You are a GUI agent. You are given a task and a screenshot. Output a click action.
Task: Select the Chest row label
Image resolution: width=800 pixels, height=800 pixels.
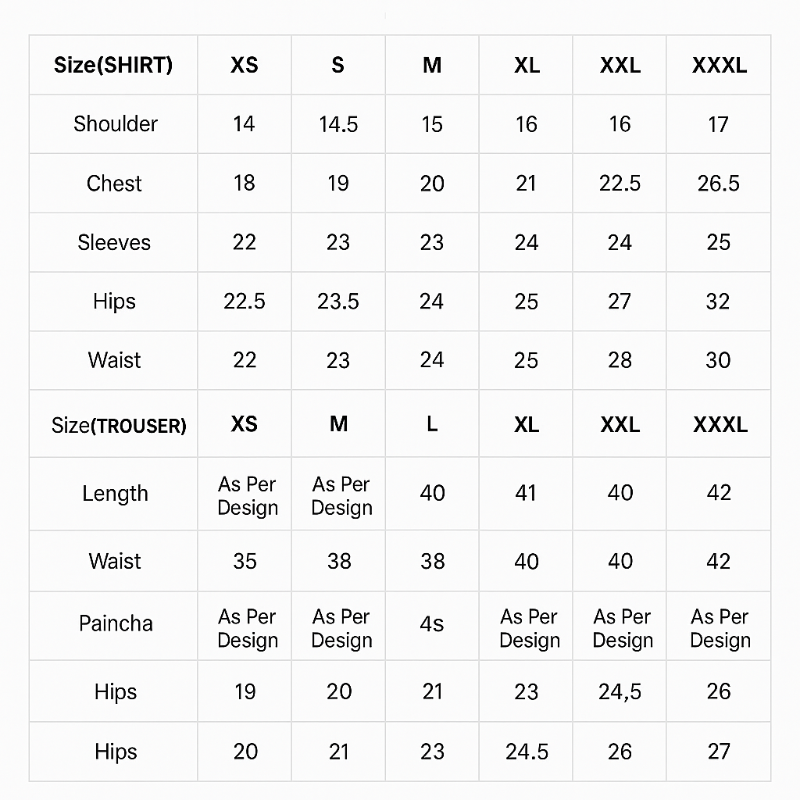(x=114, y=183)
